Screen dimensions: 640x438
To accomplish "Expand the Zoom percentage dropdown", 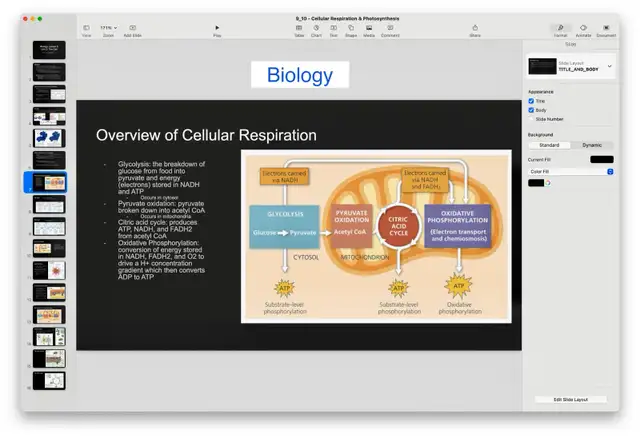I will click(109, 28).
